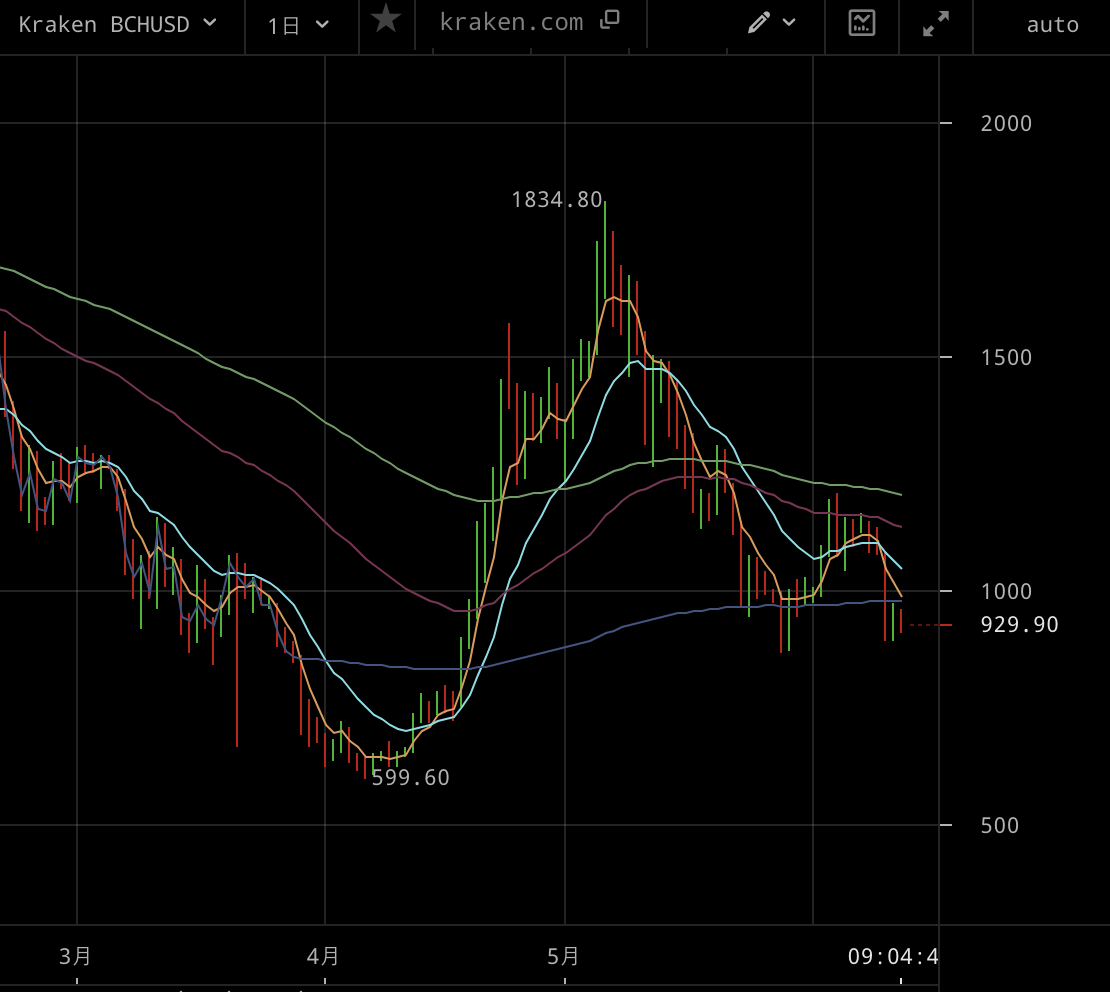Toggle fullscreen with the expand arrows icon
The height and width of the screenshot is (992, 1110).
[936, 24]
